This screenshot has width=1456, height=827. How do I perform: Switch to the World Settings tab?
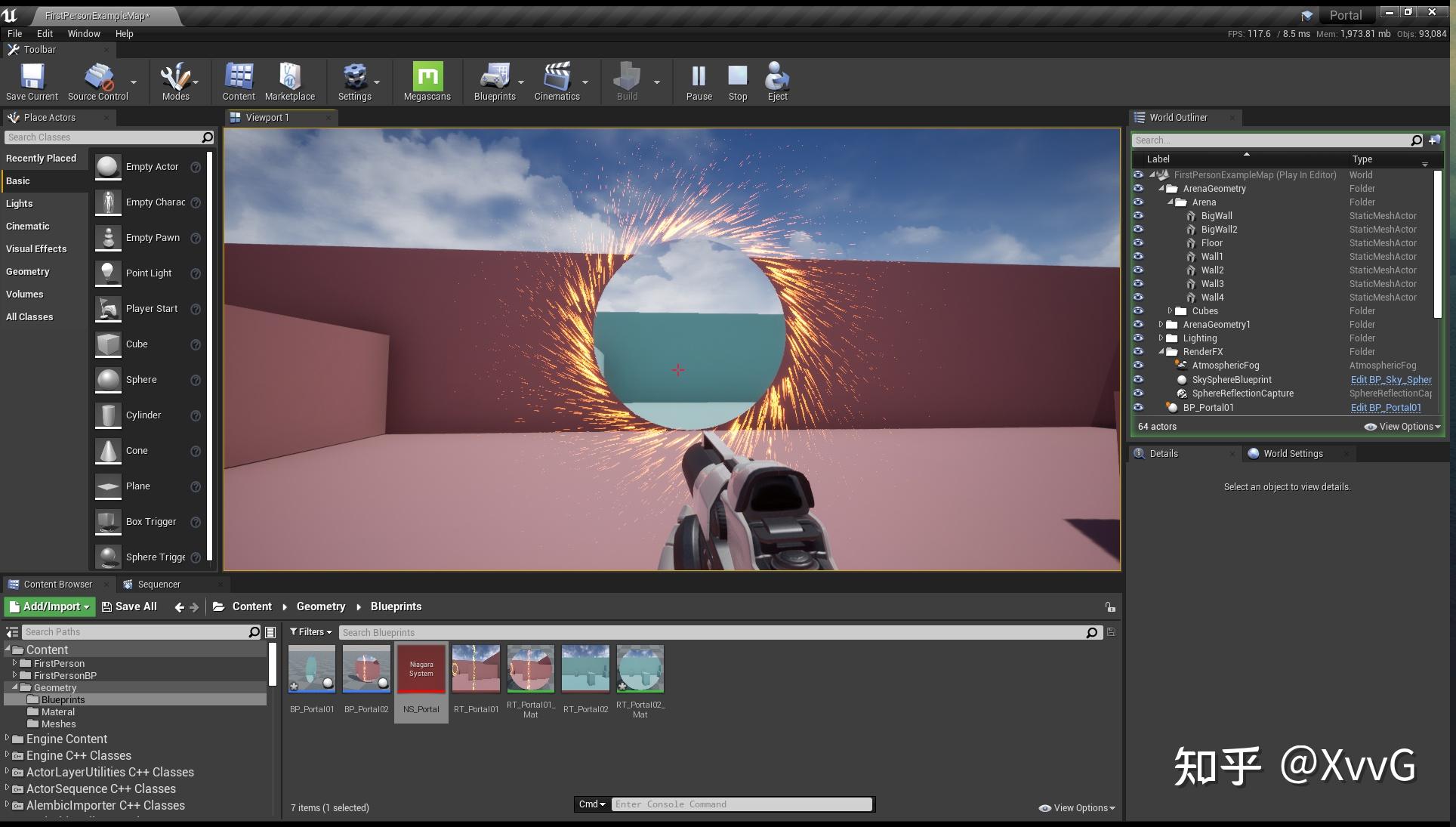click(x=1293, y=453)
